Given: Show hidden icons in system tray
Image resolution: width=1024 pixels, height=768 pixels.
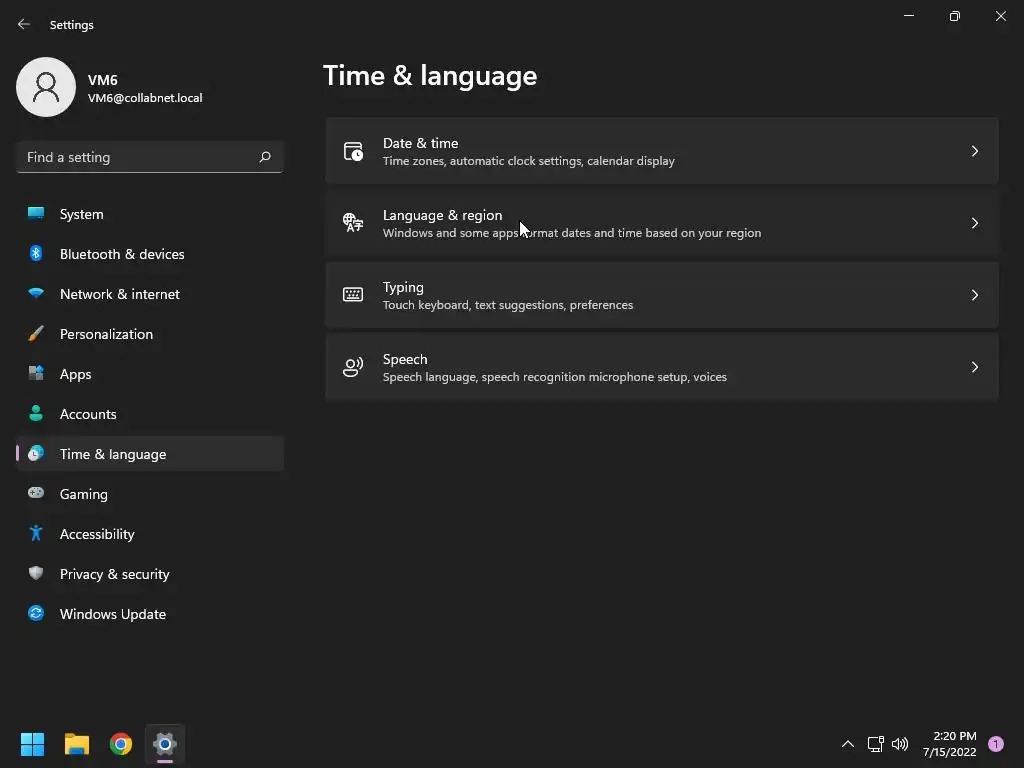Looking at the screenshot, I should click(x=848, y=744).
